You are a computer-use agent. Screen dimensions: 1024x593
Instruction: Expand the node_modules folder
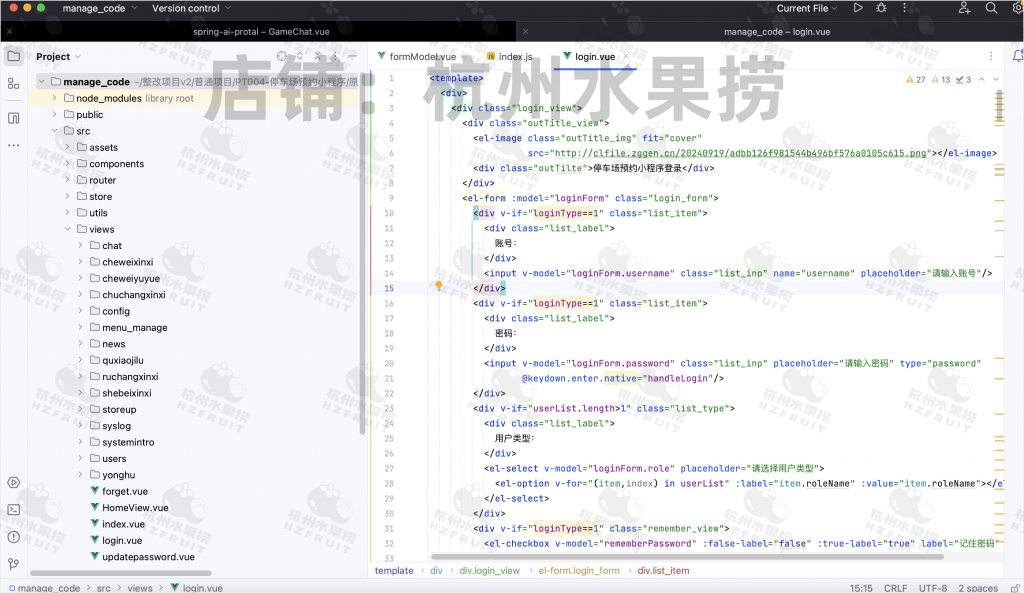click(54, 98)
